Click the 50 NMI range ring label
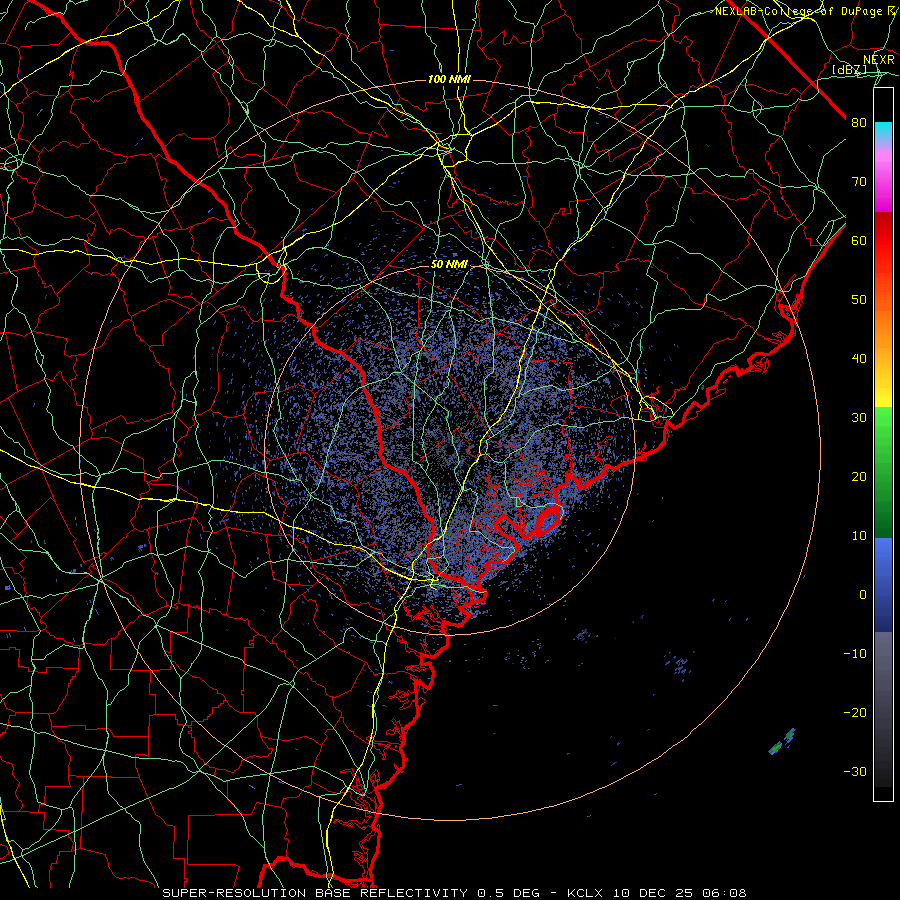 click(x=449, y=265)
